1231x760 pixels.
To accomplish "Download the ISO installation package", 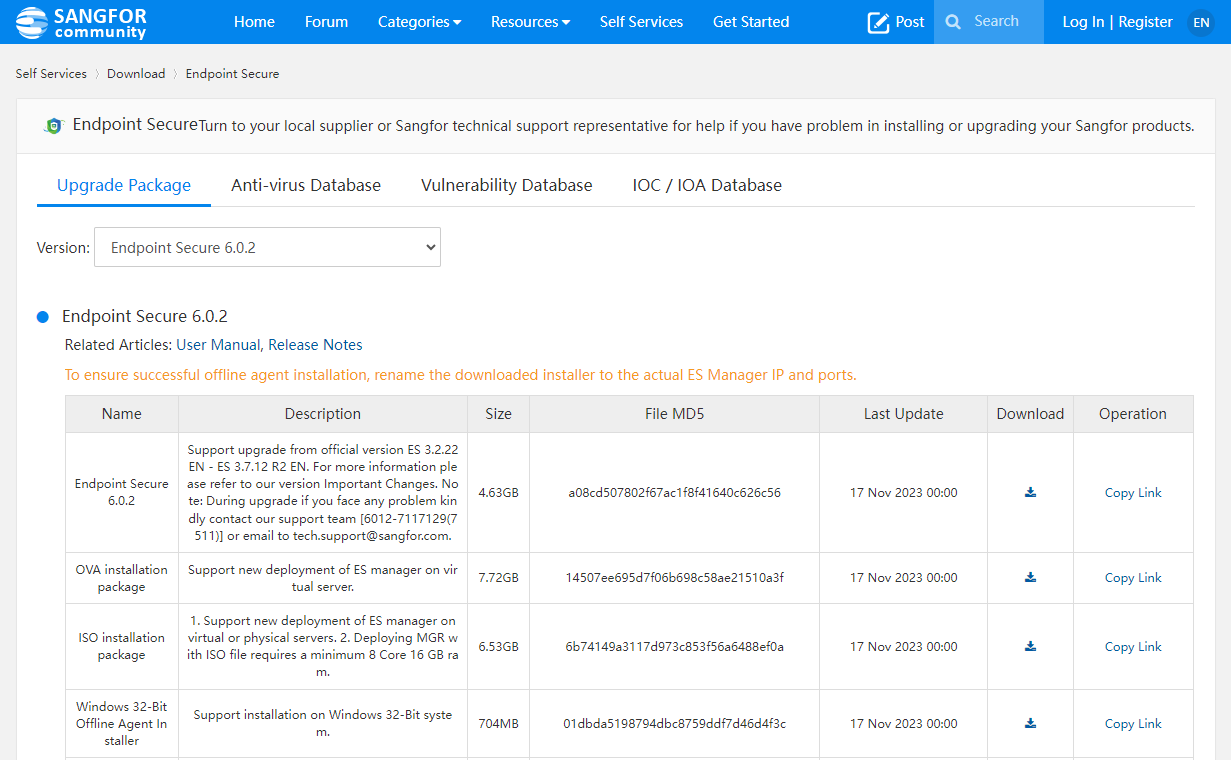I will point(1030,646).
